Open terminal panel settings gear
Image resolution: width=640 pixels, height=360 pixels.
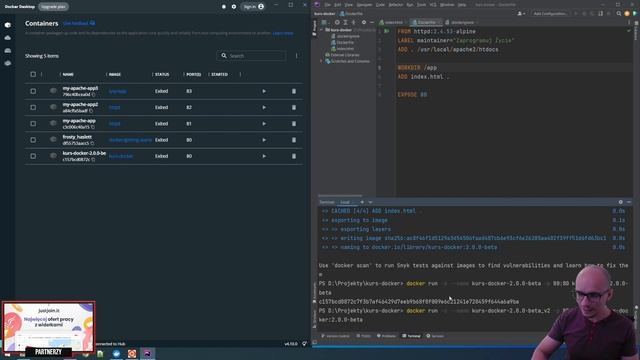(620, 202)
